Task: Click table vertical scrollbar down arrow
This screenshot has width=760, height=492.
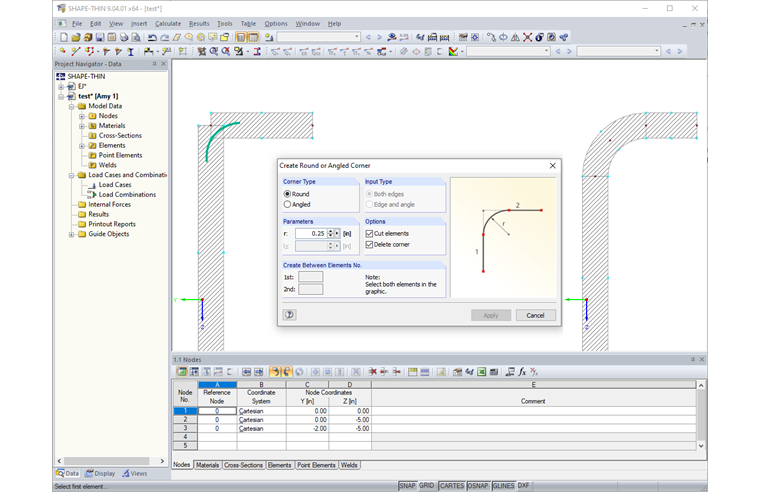Action: click(x=701, y=445)
